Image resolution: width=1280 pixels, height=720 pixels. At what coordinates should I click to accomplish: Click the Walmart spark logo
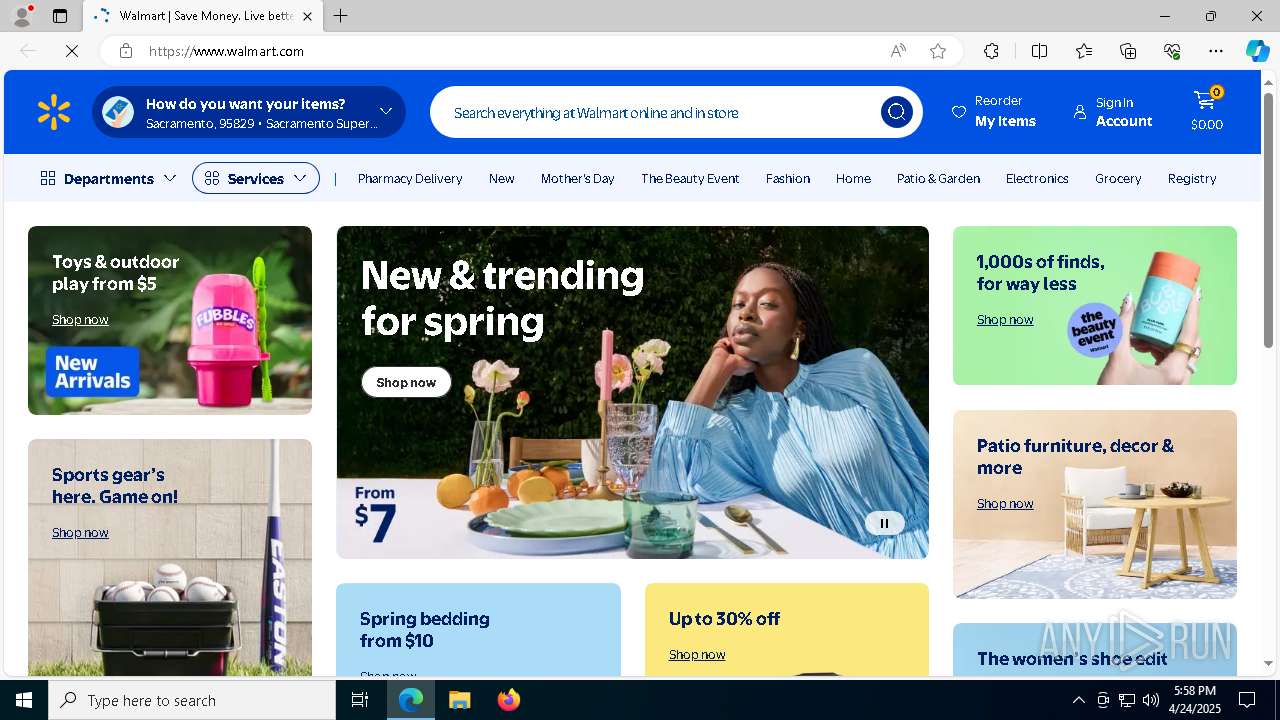54,112
